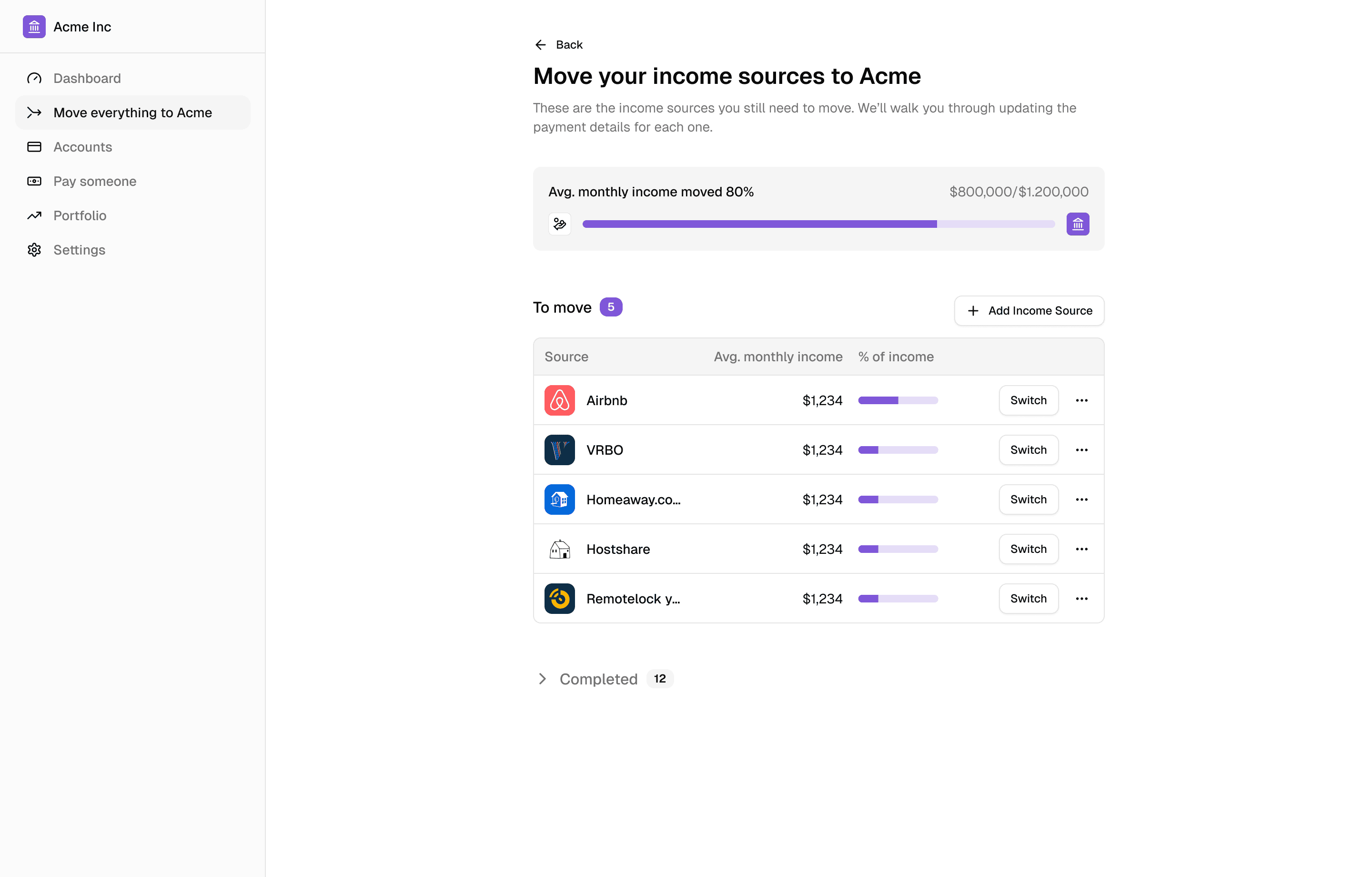1372x877 pixels.
Task: Expand the Completed section chevron
Action: coord(542,679)
